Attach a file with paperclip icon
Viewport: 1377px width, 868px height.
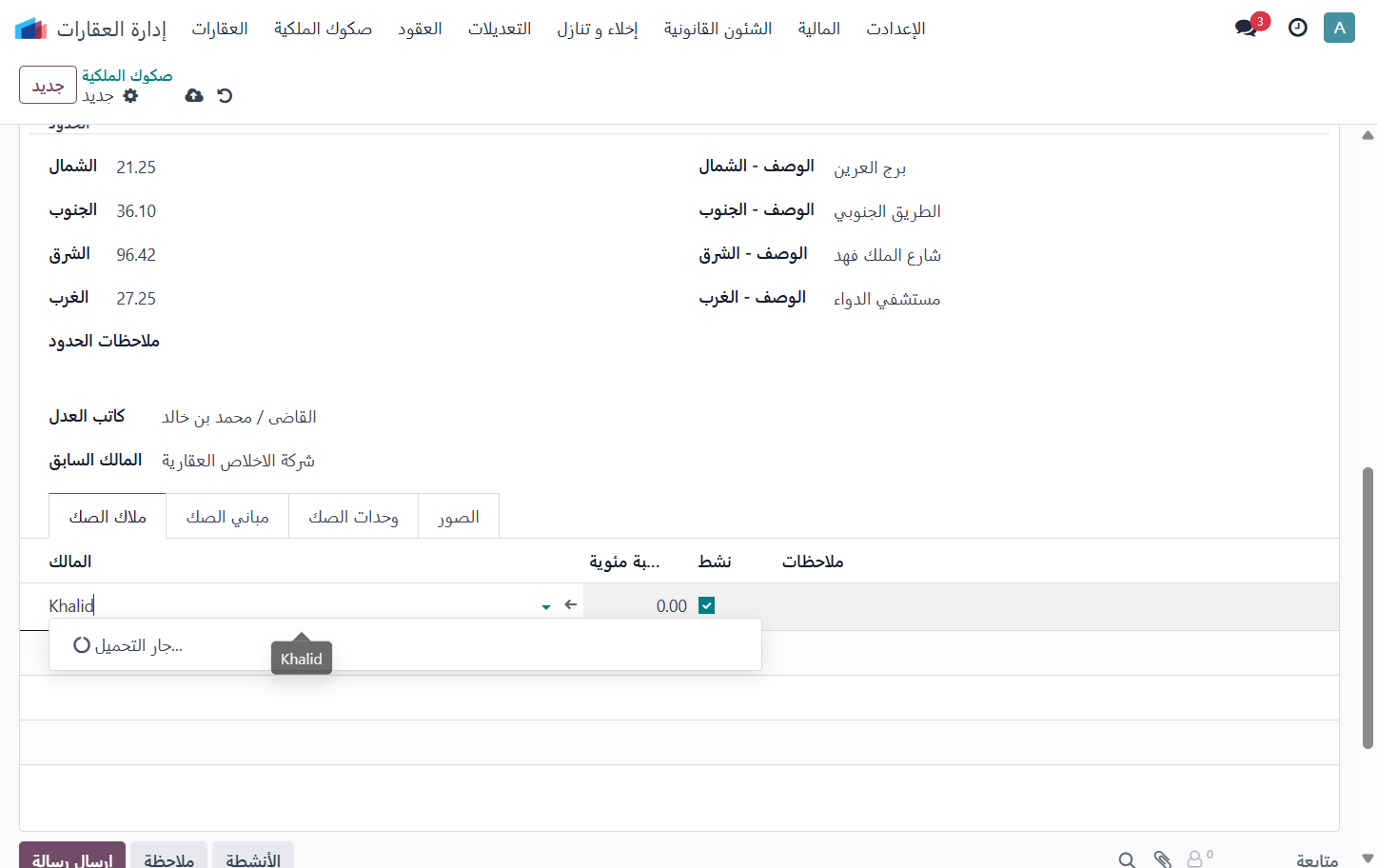pos(1162,860)
